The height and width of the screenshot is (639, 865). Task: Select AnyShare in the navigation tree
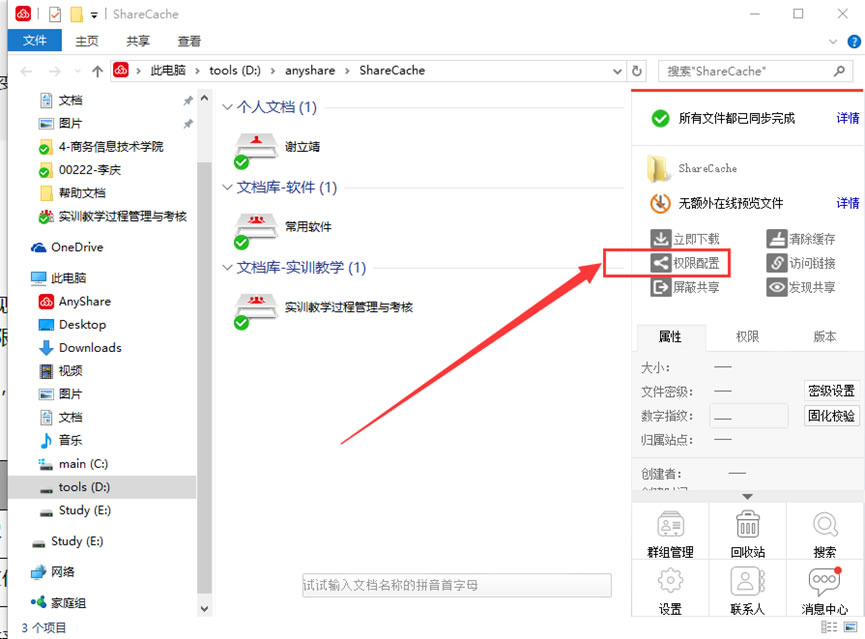(84, 301)
